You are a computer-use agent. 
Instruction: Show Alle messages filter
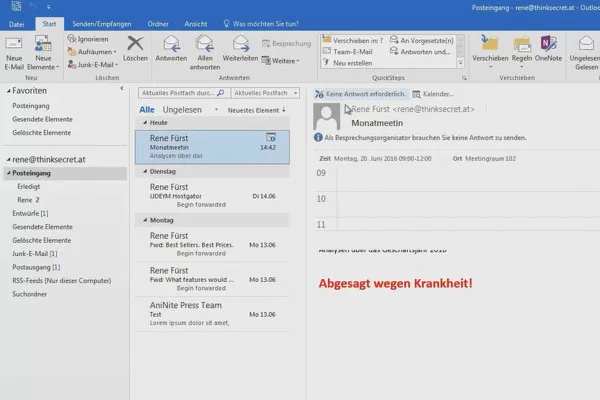(147, 110)
